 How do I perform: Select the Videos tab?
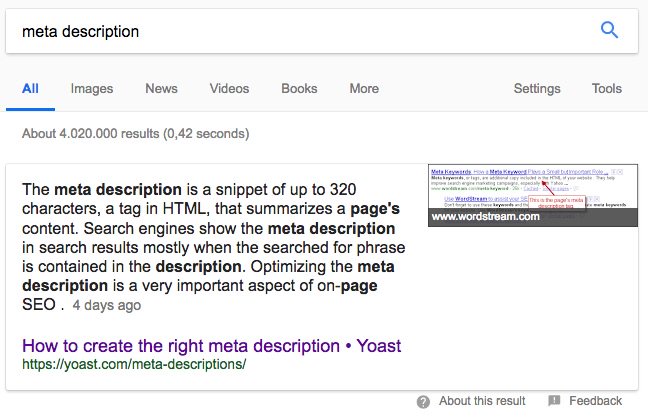tap(229, 88)
